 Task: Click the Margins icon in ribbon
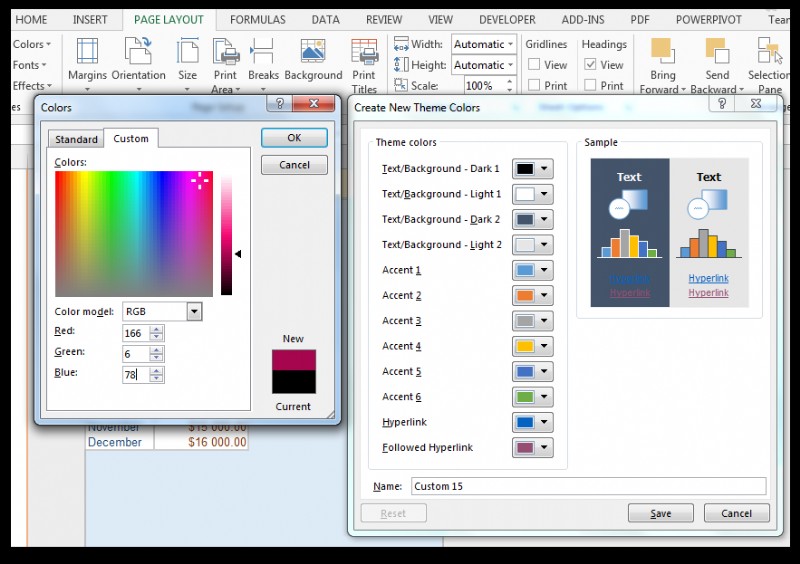[87, 52]
